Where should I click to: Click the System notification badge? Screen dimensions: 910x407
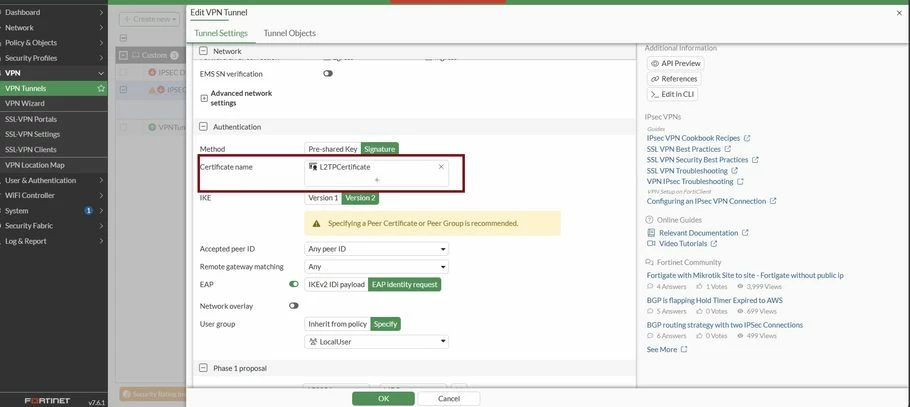tap(88, 211)
